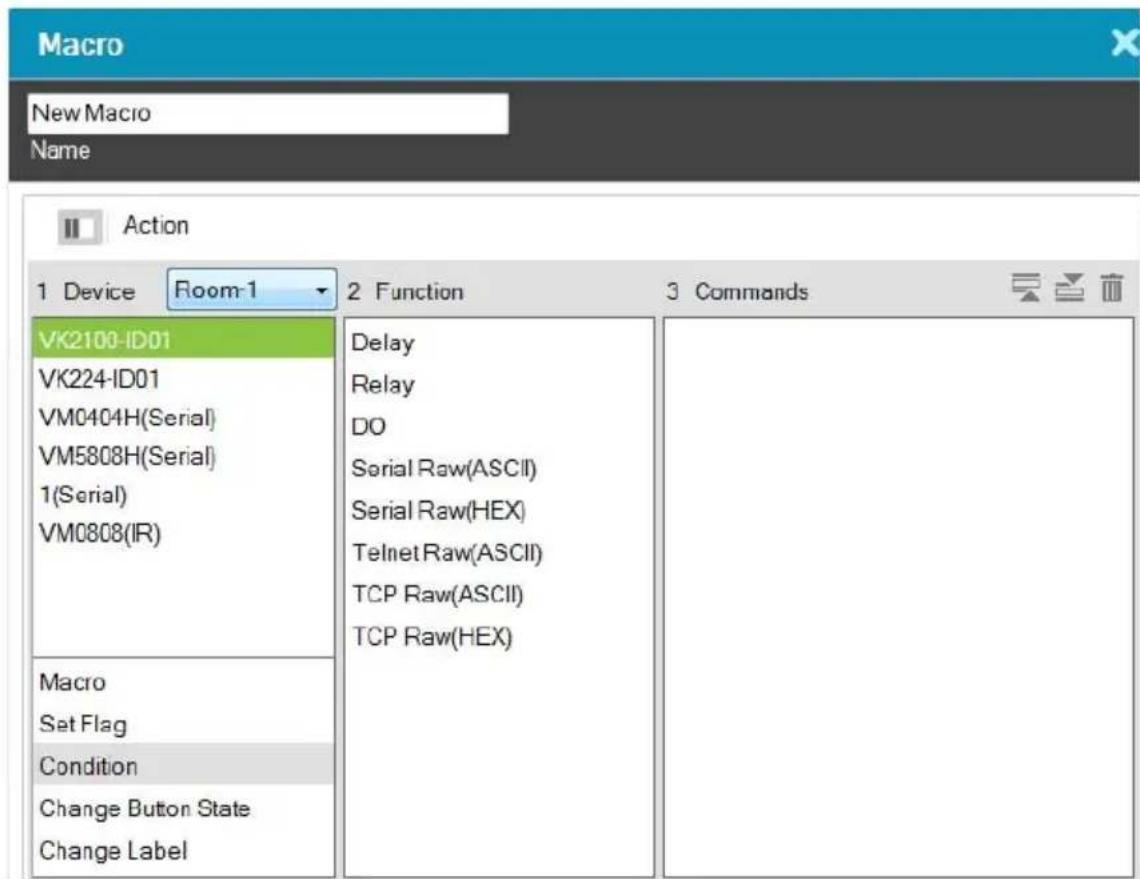Select Macro in the lower list
This screenshot has width=1140, height=879.
click(183, 682)
